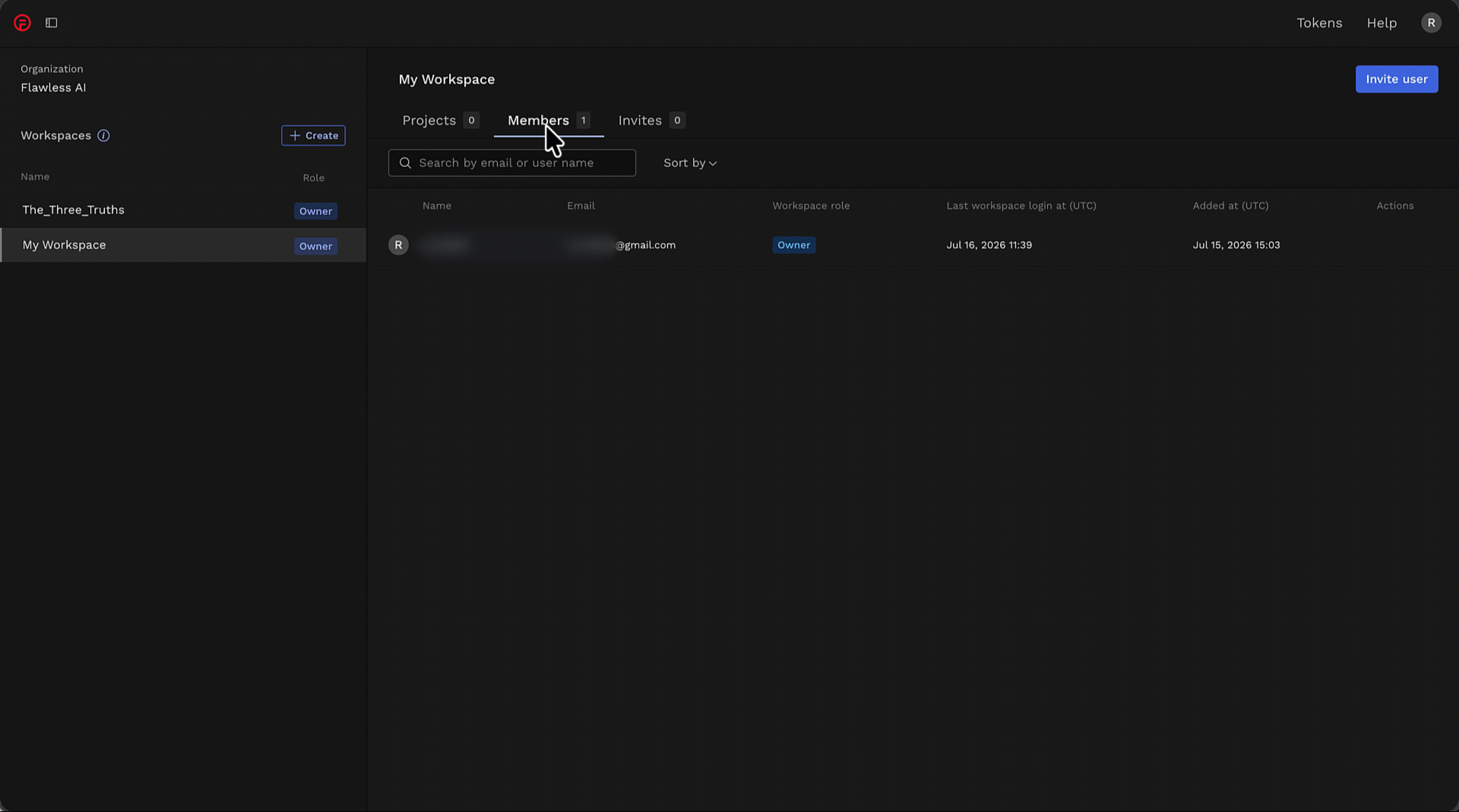This screenshot has width=1459, height=812.
Task: Click the Workspace role column header
Action: click(811, 206)
